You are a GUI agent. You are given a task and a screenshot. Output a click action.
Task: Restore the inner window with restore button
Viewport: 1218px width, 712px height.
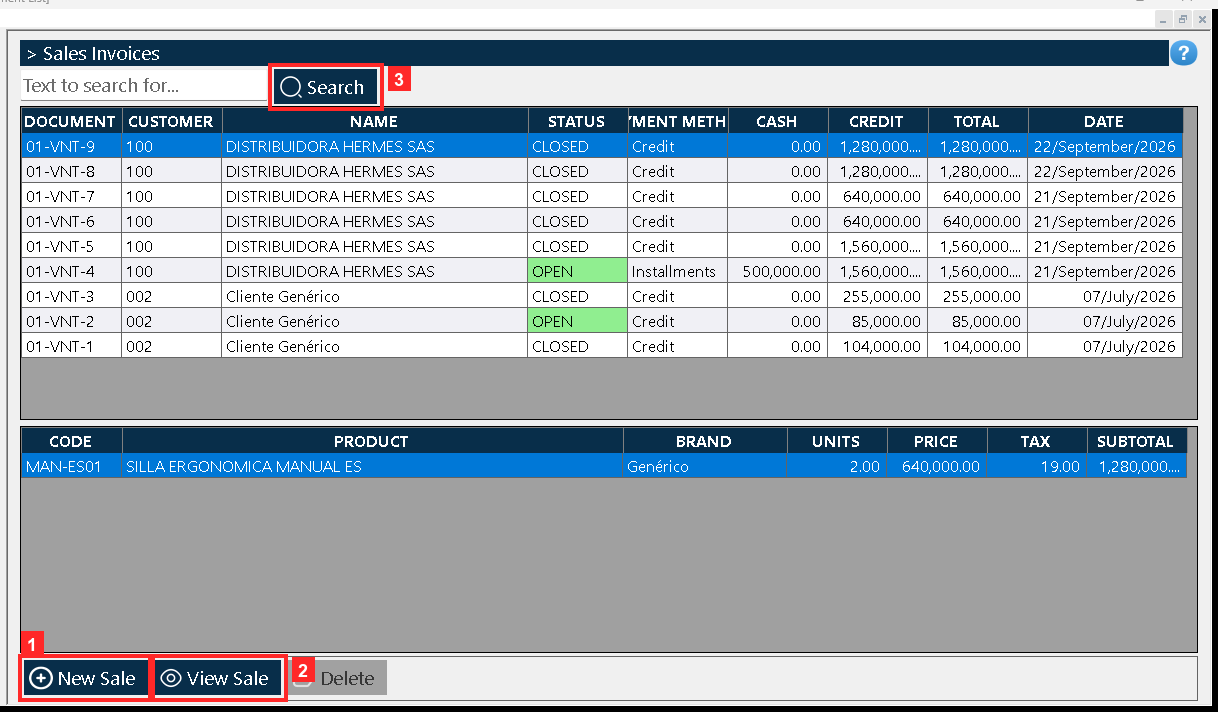tap(1182, 19)
